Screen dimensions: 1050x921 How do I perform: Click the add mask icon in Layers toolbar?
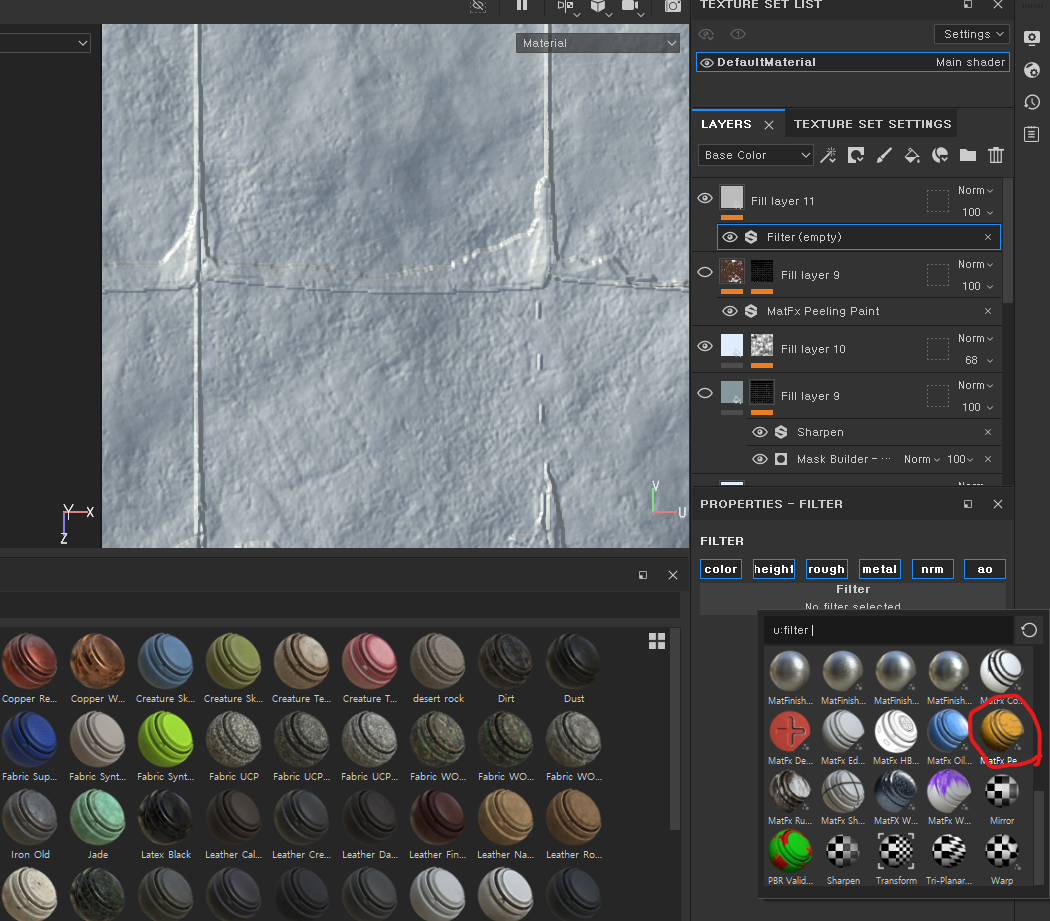pyautogui.click(x=856, y=155)
